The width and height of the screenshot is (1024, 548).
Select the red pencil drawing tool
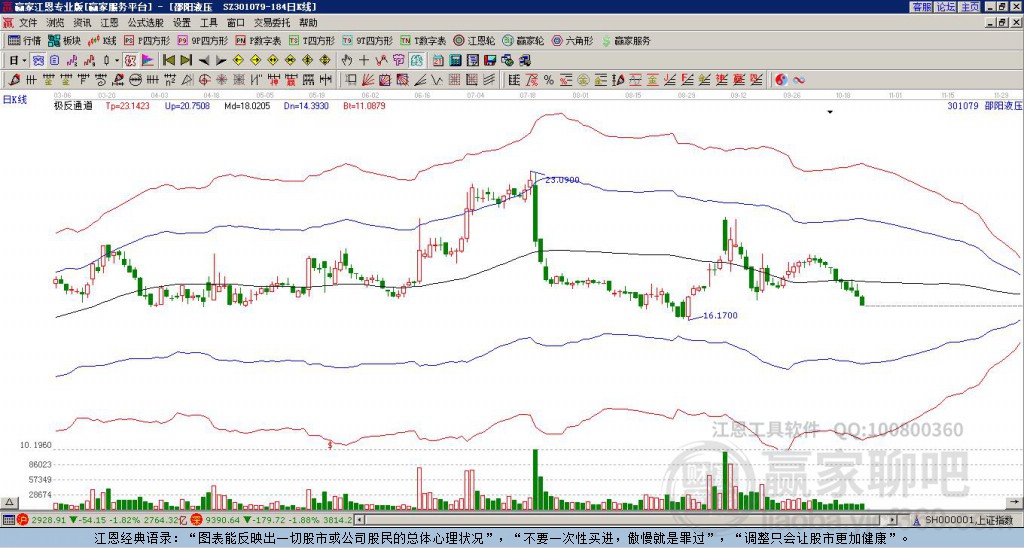coord(13,80)
